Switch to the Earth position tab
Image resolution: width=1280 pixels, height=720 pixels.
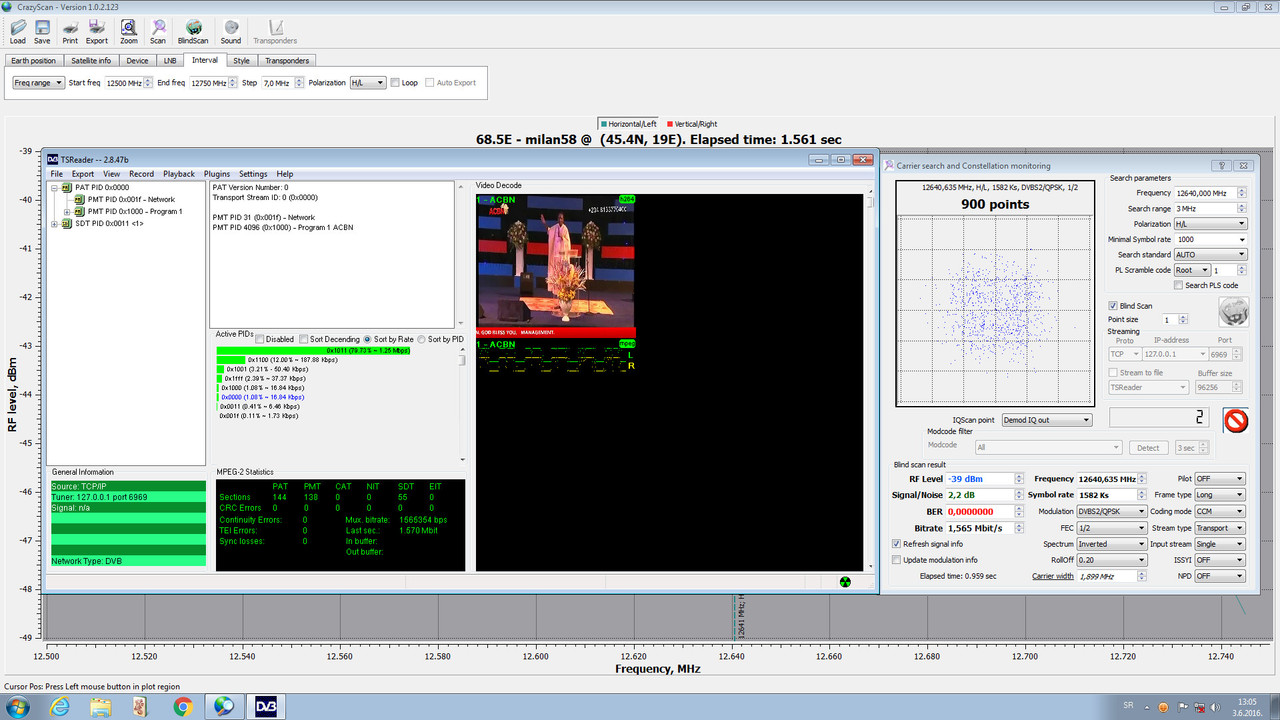[34, 61]
